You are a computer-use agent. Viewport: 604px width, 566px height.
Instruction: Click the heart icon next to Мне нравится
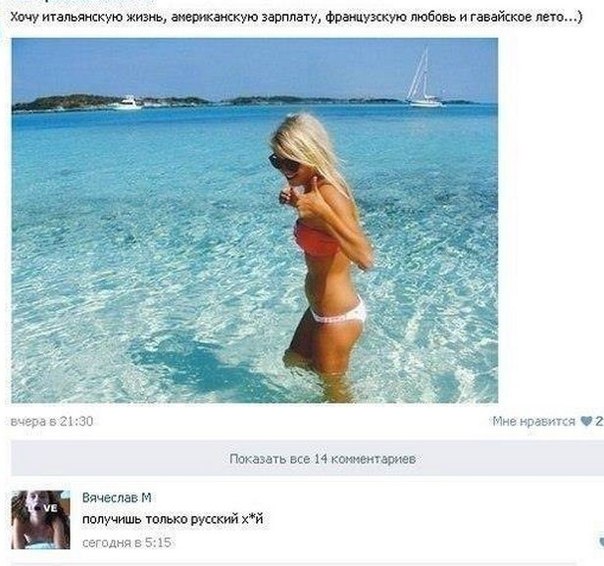(586, 421)
